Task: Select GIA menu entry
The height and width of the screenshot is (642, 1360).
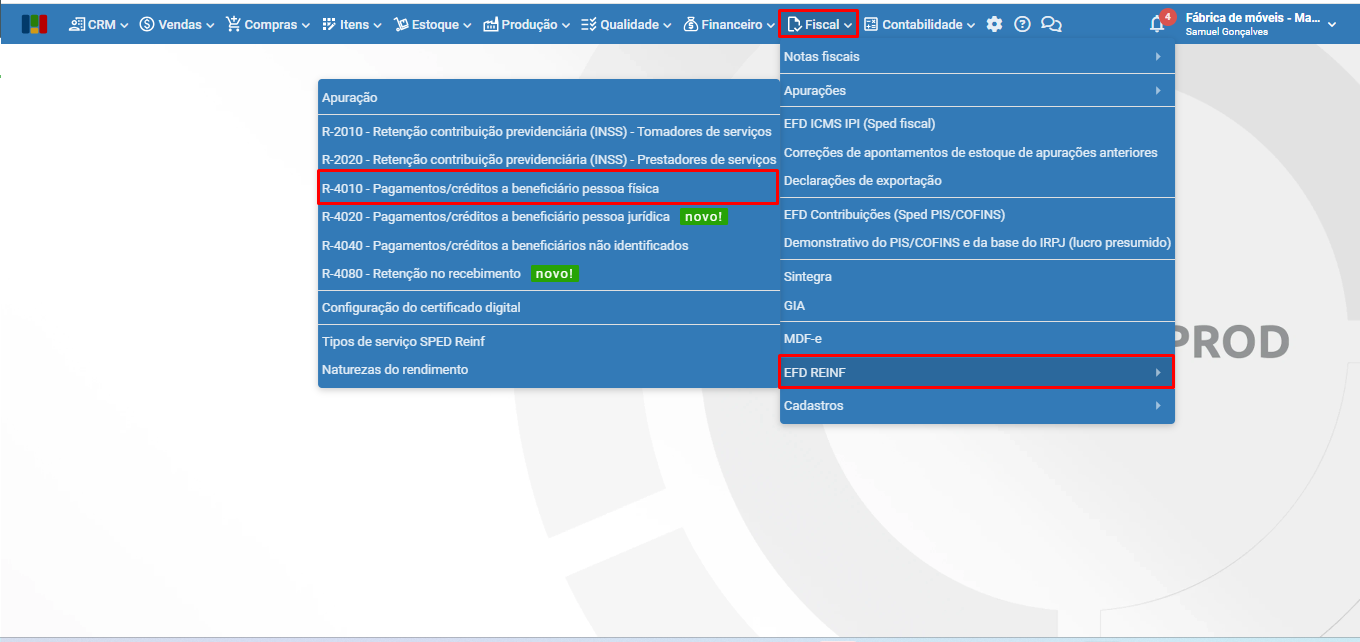Action: pos(977,306)
